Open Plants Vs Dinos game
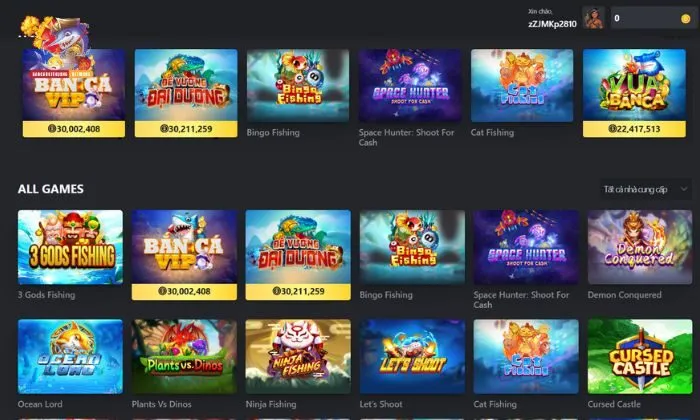The height and width of the screenshot is (420, 700). tap(184, 356)
